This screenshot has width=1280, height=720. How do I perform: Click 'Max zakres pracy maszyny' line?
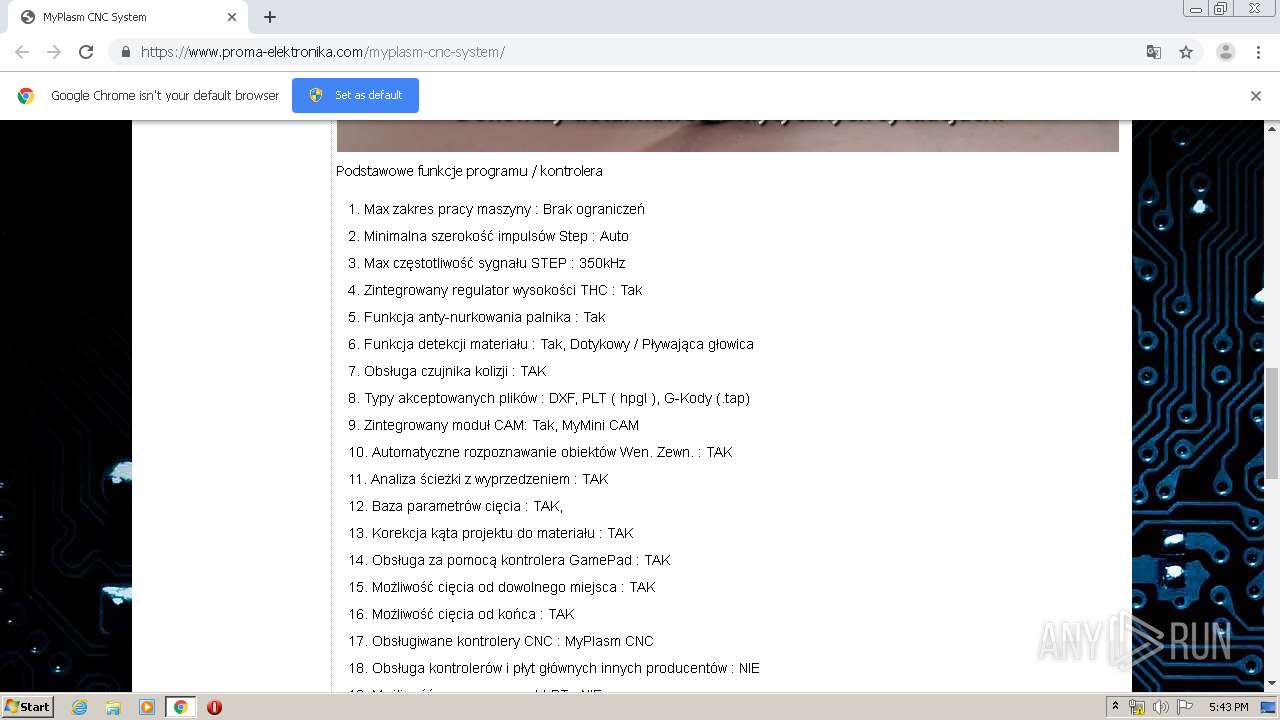(x=504, y=209)
